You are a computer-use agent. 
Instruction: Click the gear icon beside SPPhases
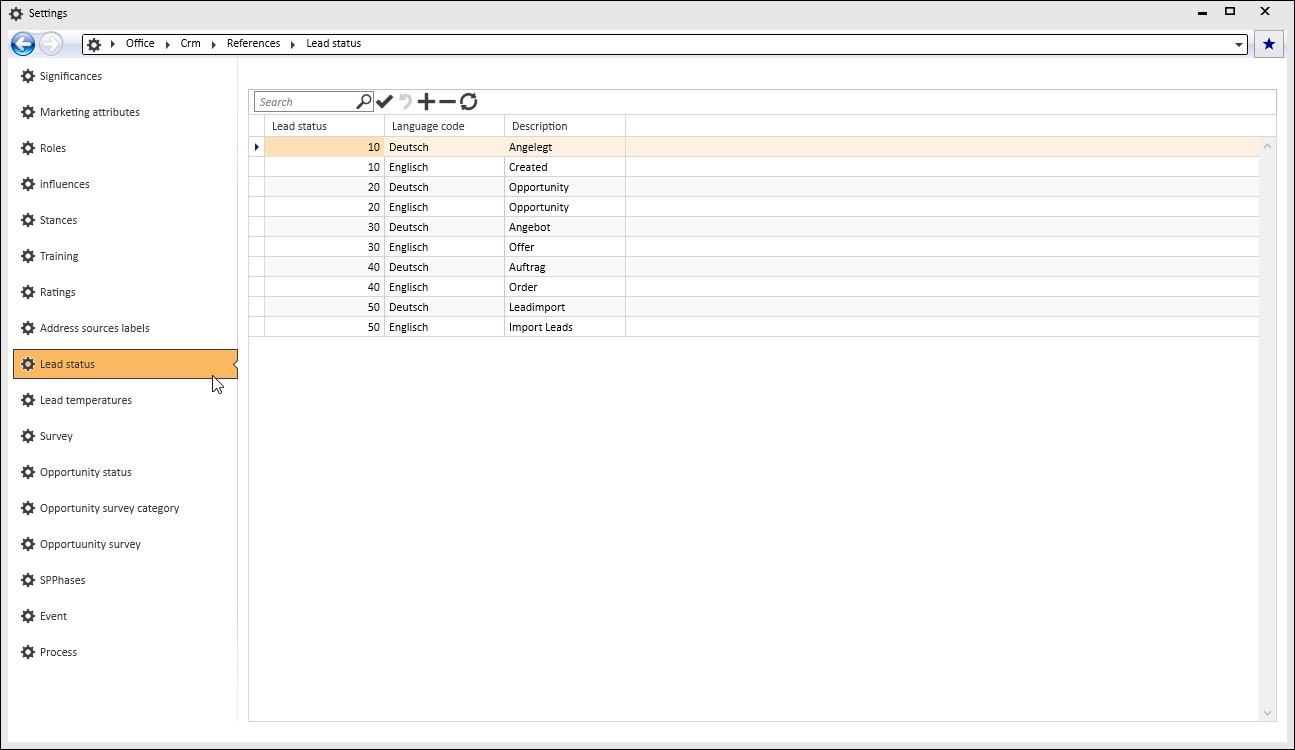pyautogui.click(x=28, y=580)
